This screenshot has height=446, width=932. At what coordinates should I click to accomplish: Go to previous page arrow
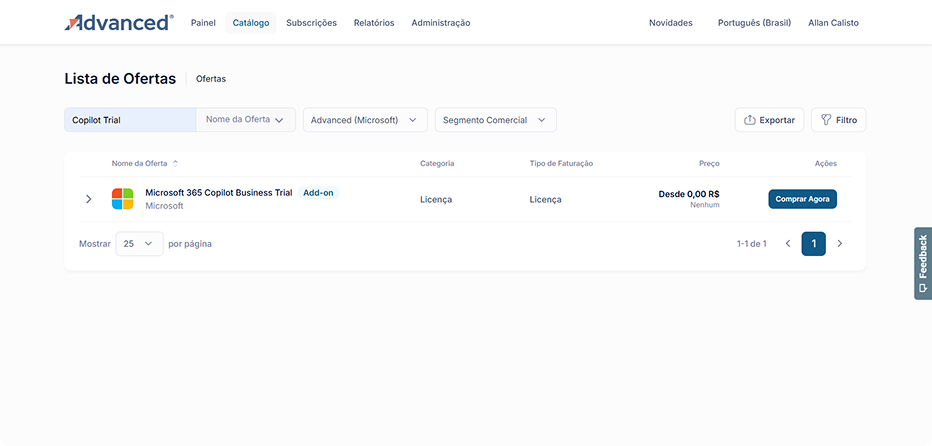coord(788,244)
